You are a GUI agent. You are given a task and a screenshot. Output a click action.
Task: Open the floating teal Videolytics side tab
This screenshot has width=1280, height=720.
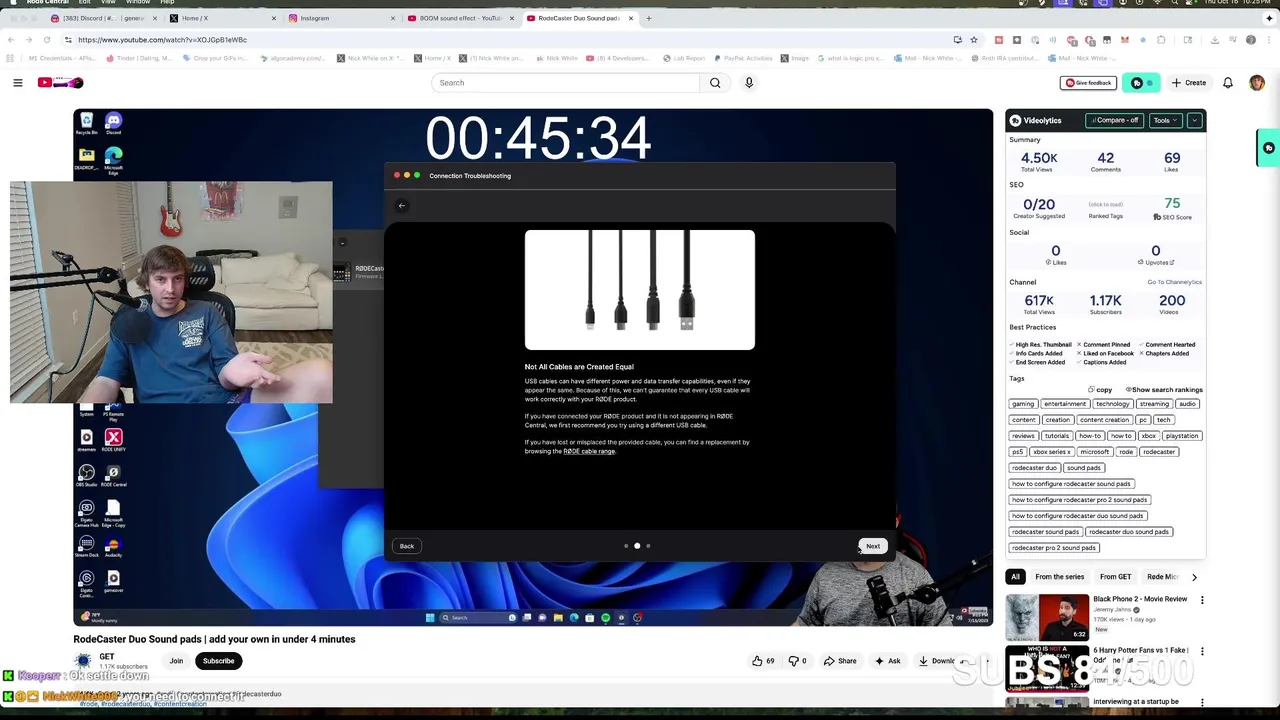click(x=1268, y=148)
